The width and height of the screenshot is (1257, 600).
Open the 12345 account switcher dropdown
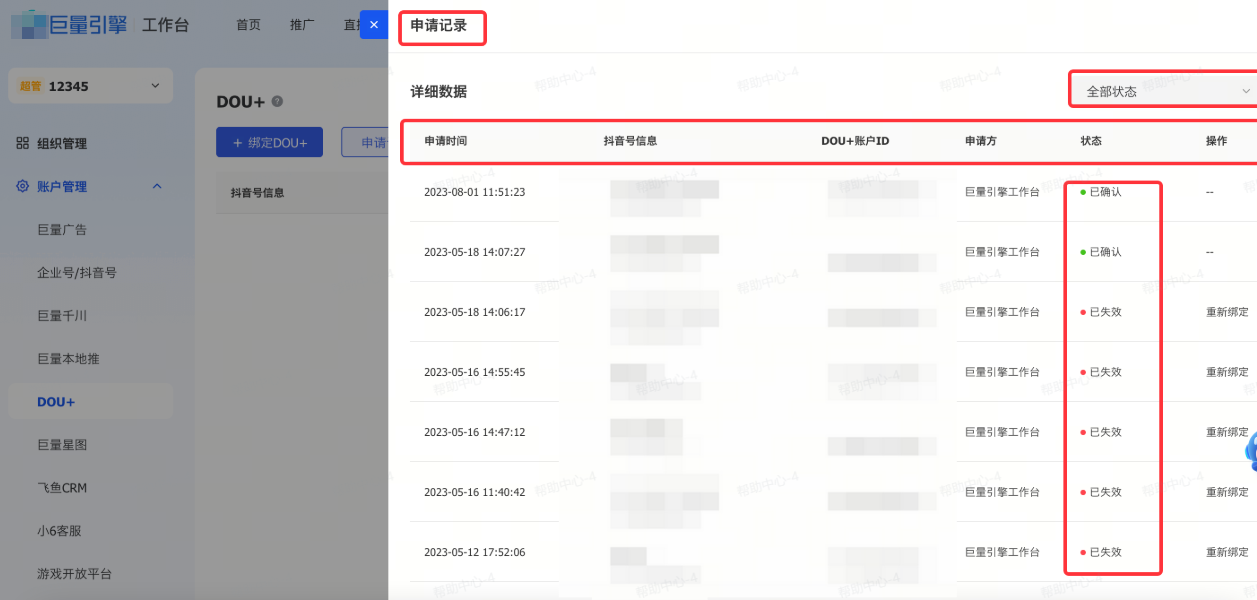[90, 86]
